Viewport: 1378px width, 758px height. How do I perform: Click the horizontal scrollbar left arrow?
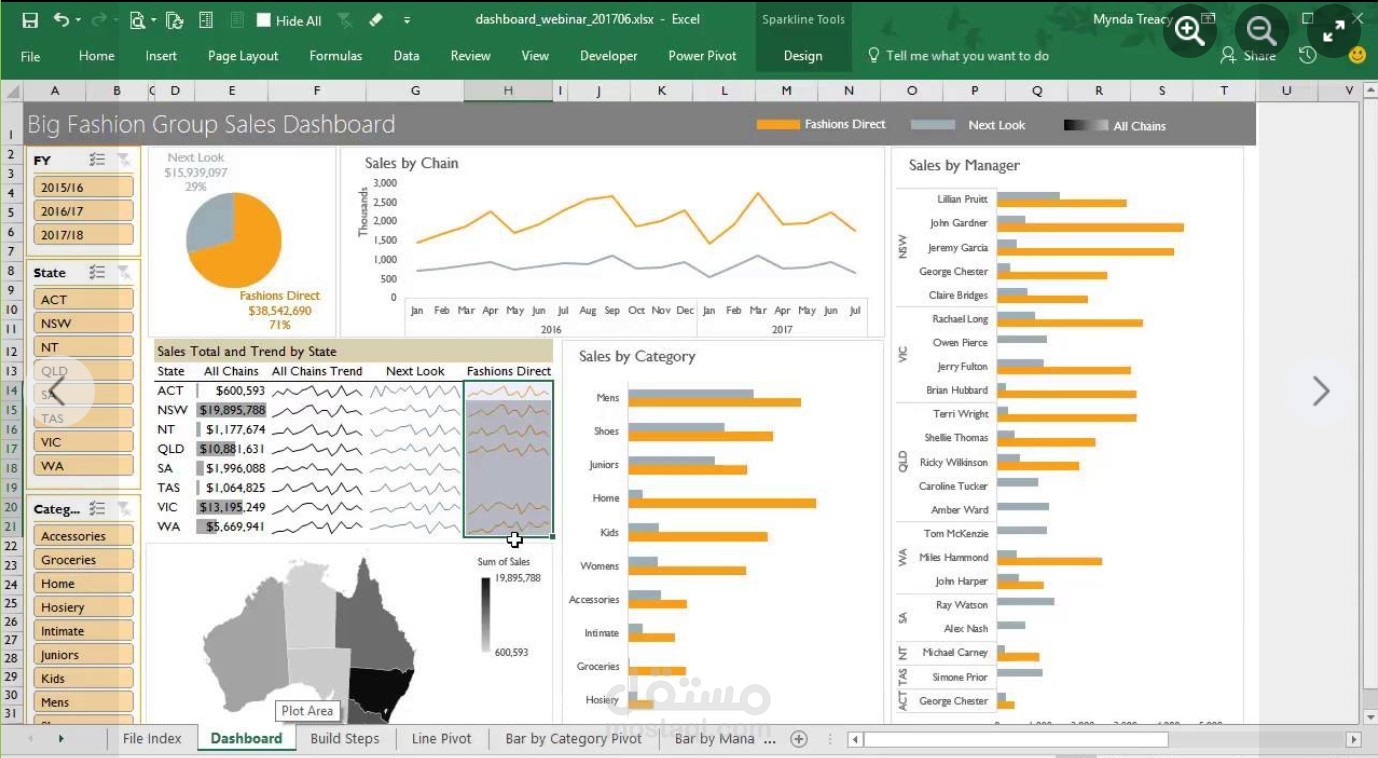coord(855,740)
